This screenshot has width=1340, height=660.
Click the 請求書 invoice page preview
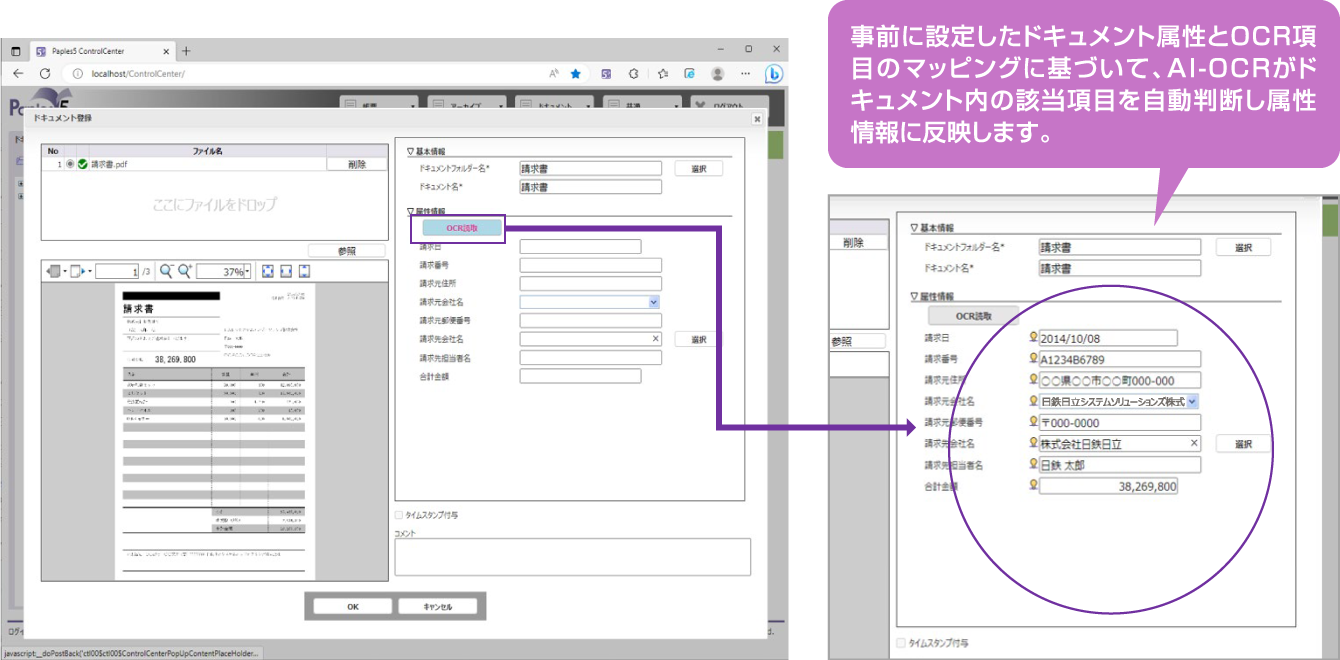point(215,431)
